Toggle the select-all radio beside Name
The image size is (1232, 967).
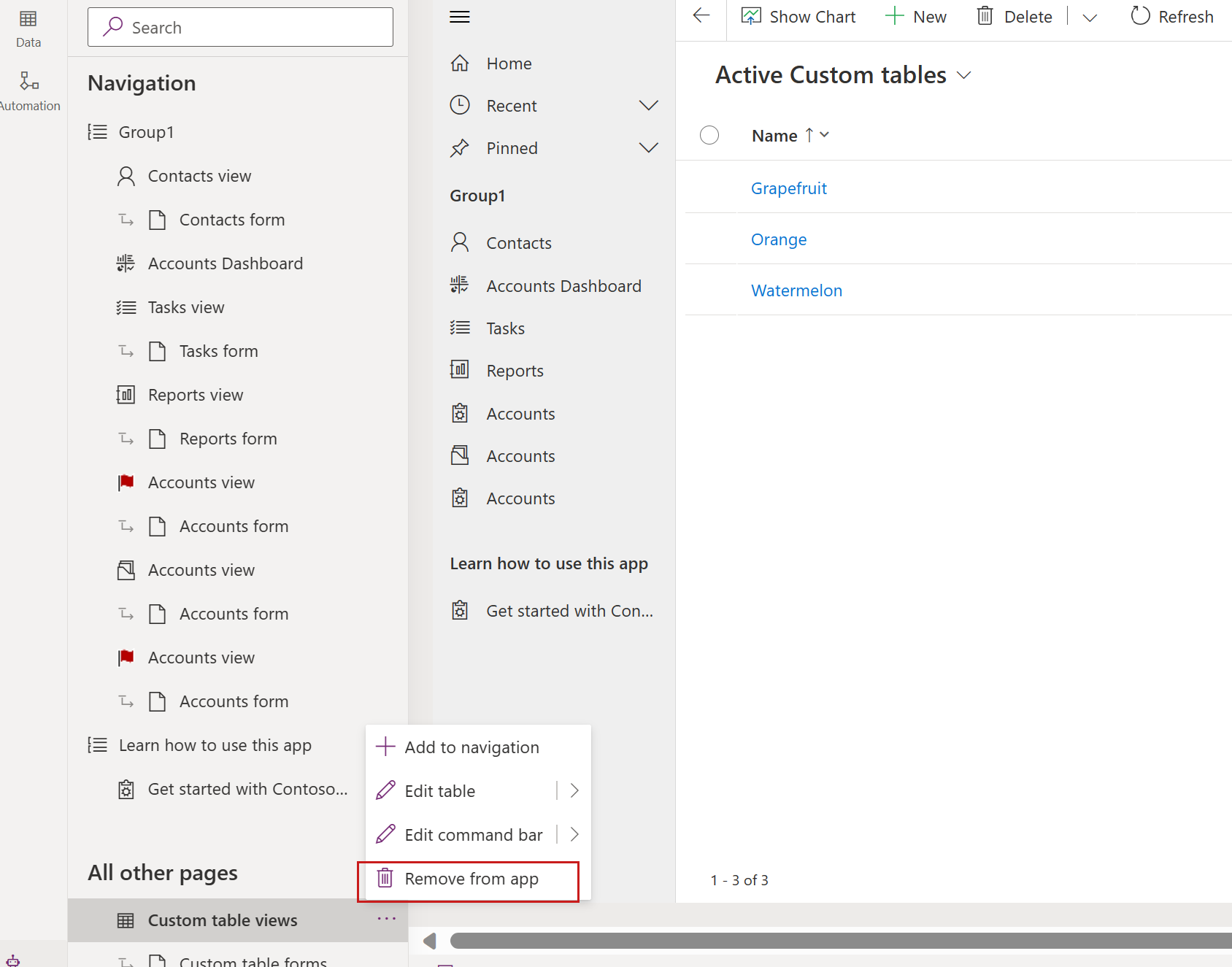point(709,135)
